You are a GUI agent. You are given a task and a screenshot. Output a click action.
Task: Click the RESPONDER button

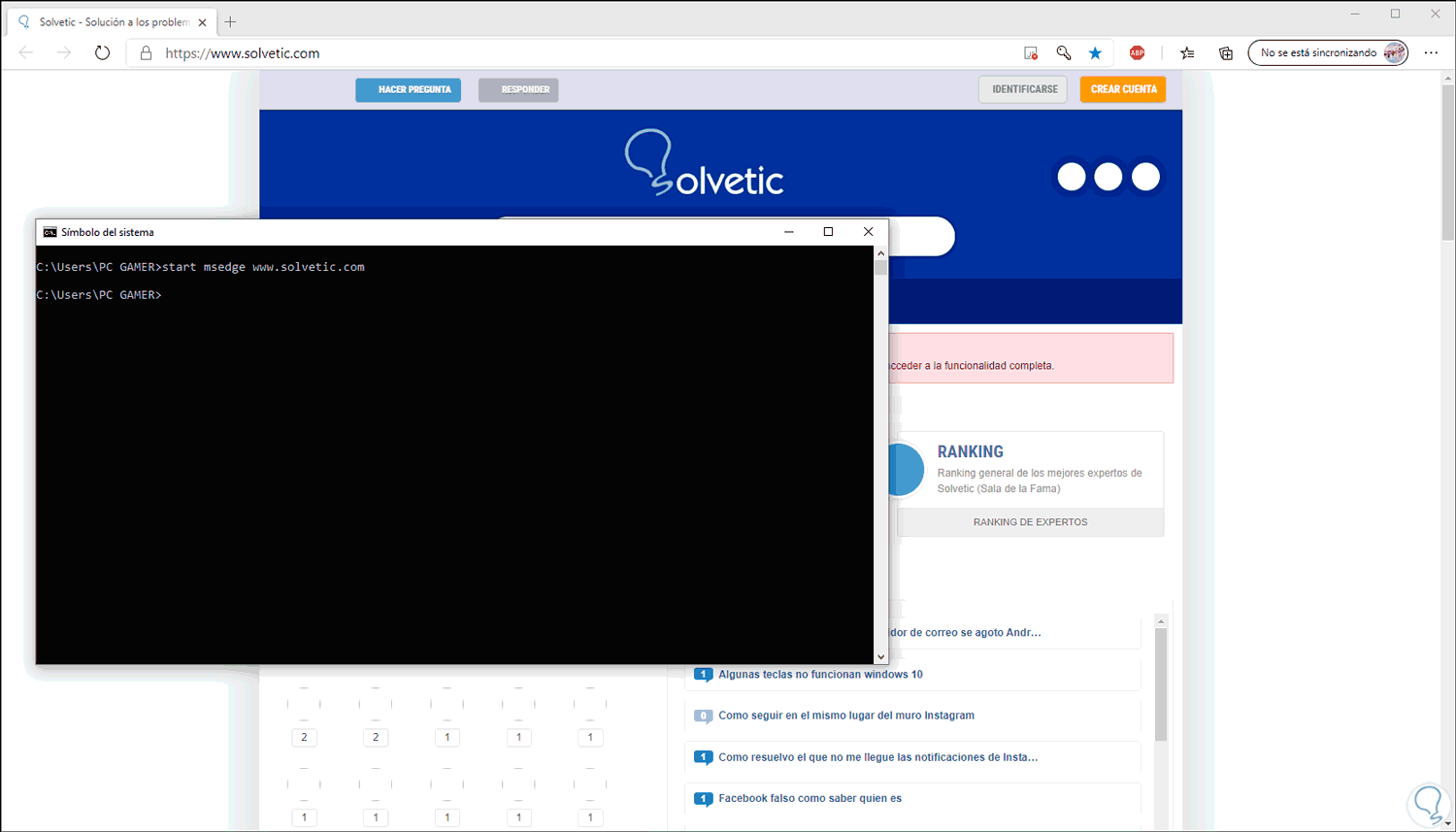(518, 89)
